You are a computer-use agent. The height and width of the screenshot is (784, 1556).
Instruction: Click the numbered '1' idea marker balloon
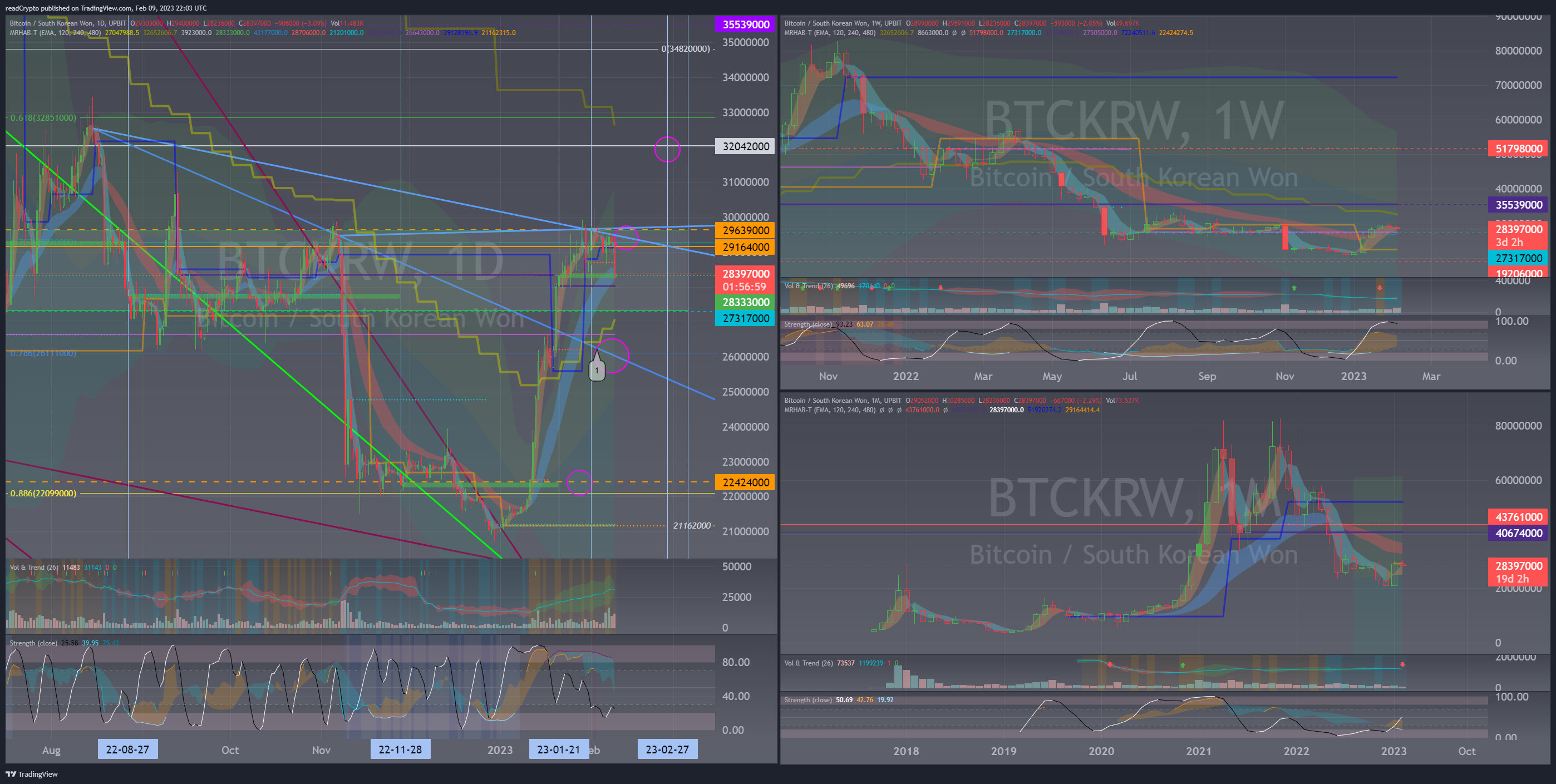tap(597, 369)
